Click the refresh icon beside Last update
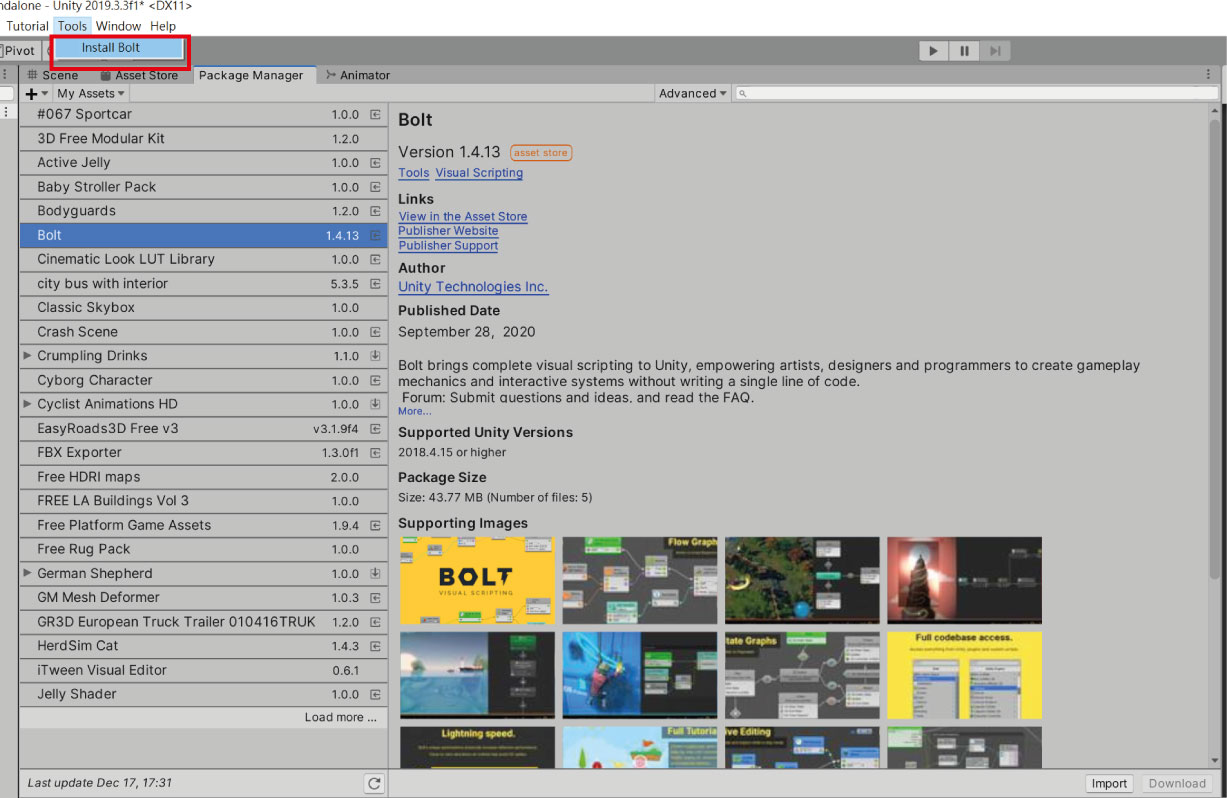The width and height of the screenshot is (1227, 798). pos(374,784)
